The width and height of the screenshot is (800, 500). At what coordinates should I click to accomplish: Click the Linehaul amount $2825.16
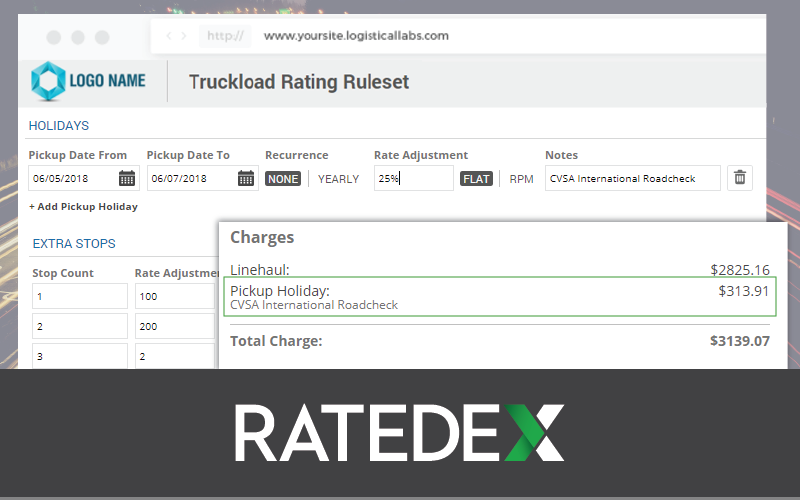[x=740, y=269]
